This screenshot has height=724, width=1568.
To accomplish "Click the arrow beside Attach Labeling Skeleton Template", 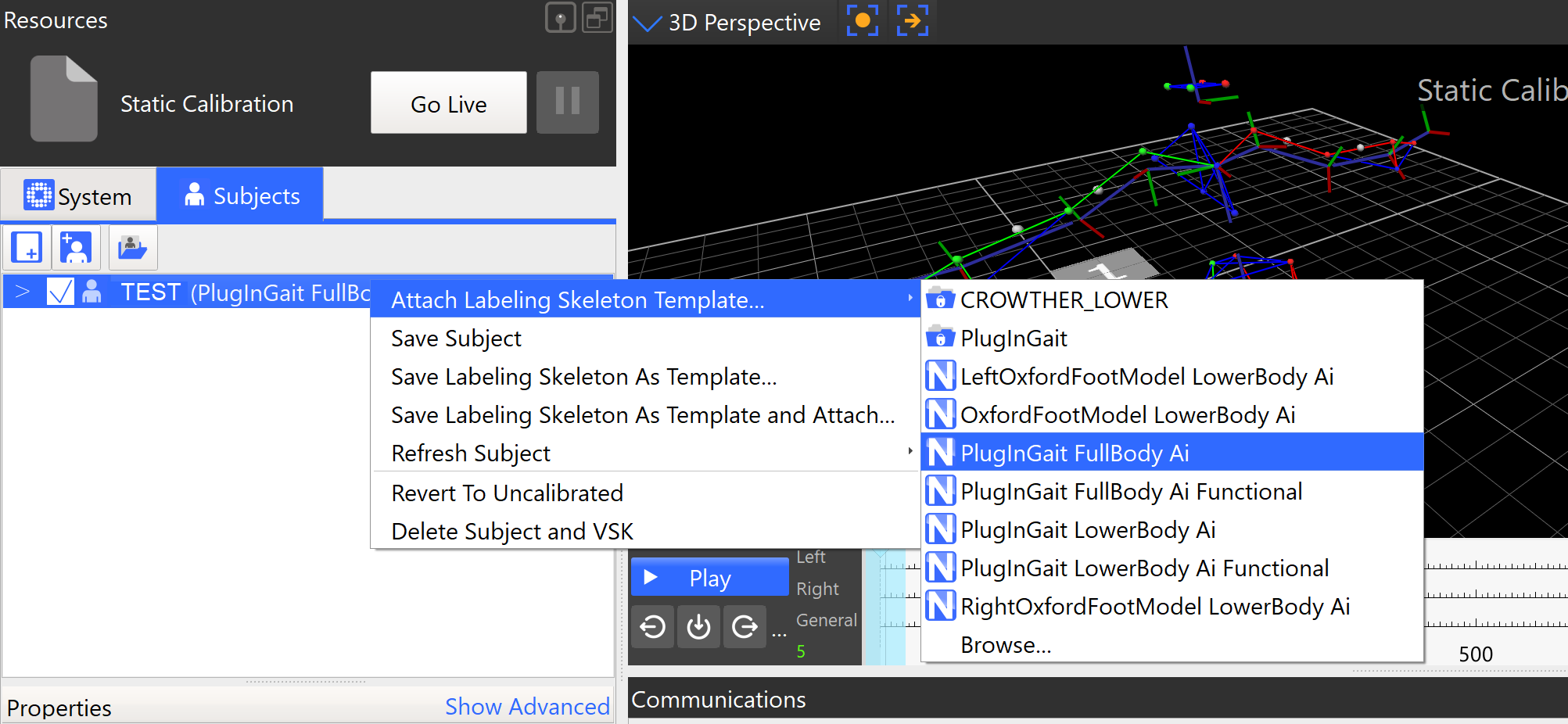I will pos(910,298).
